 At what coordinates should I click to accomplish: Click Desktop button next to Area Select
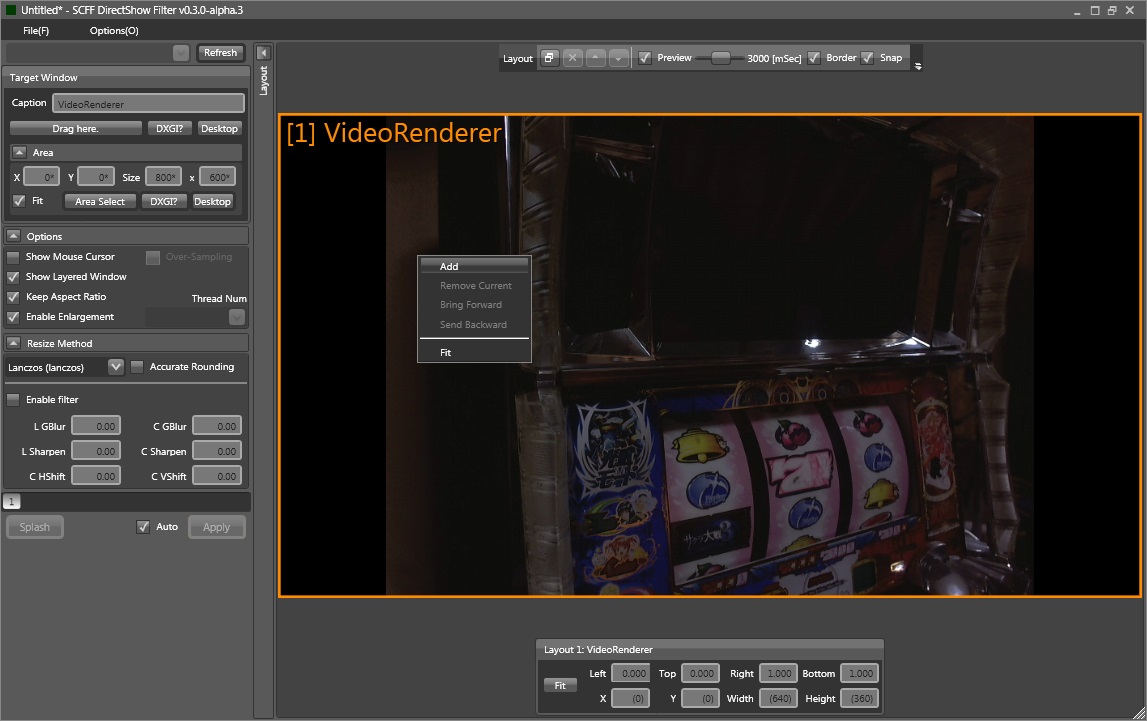pyautogui.click(x=212, y=202)
